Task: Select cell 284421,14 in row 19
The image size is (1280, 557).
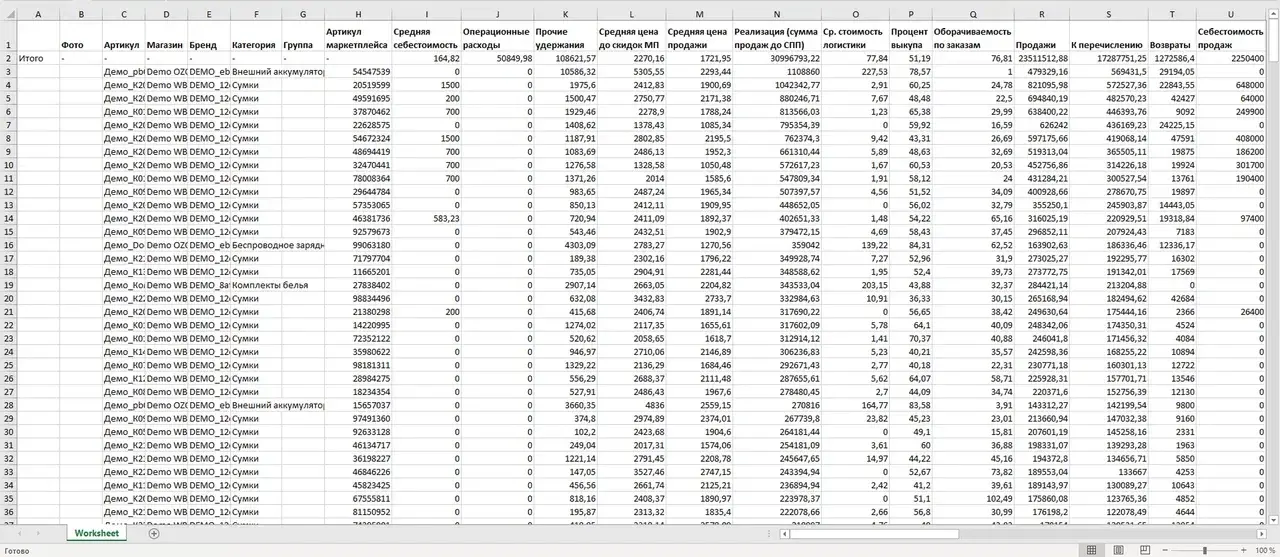Action: click(x=1041, y=285)
